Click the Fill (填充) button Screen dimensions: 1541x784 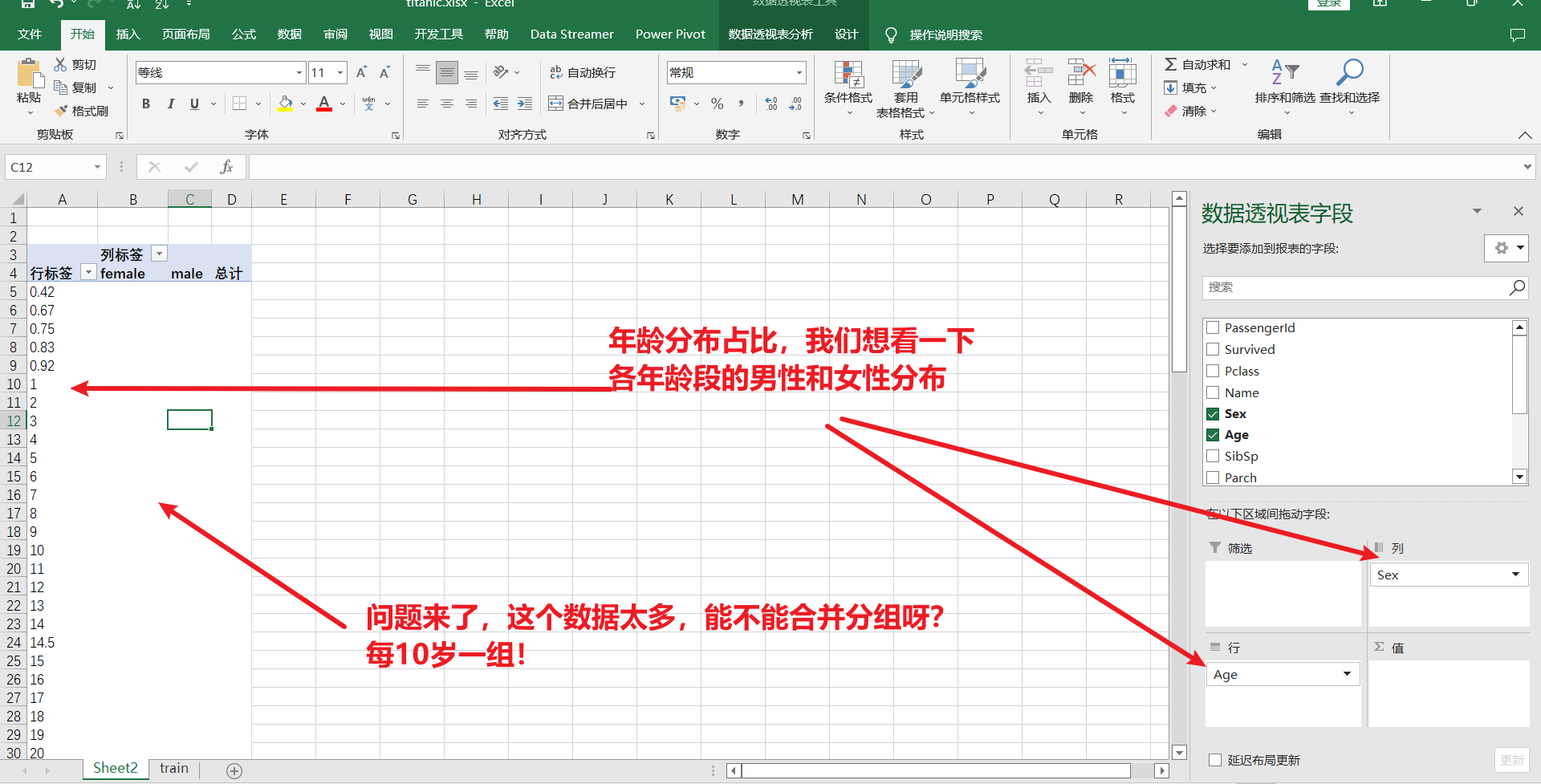pyautogui.click(x=1186, y=87)
